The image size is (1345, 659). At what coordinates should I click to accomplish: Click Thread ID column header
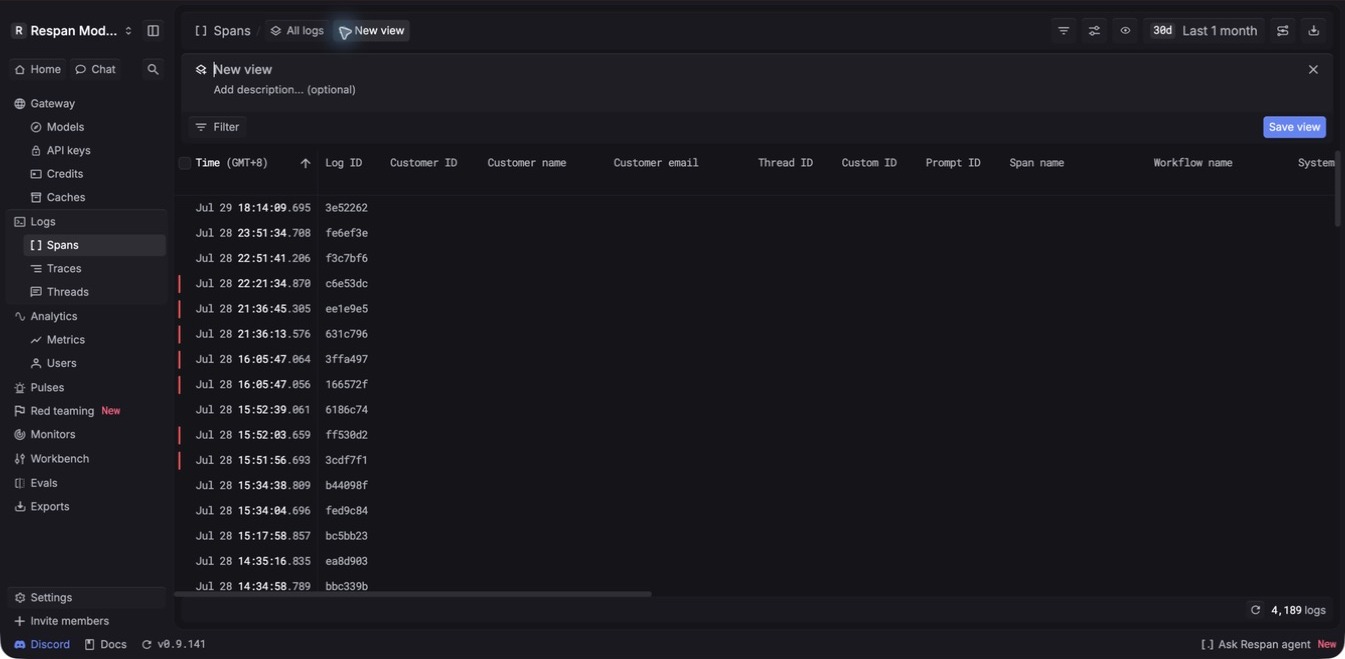coord(785,163)
